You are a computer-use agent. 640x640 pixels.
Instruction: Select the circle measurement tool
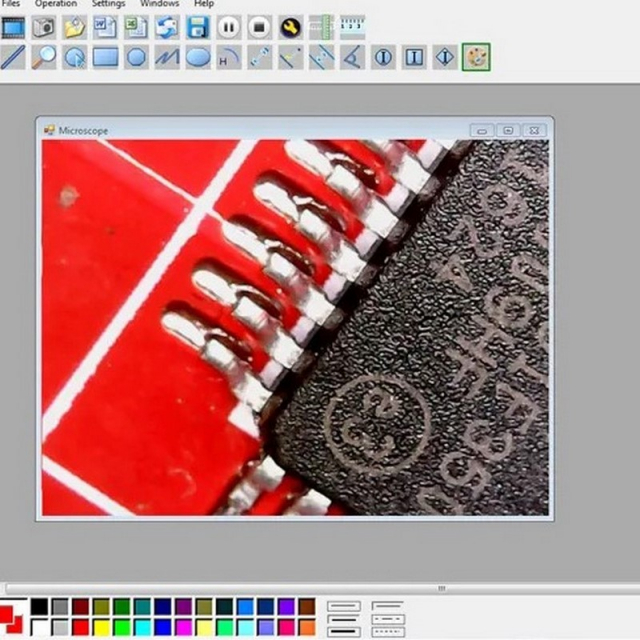(x=136, y=57)
